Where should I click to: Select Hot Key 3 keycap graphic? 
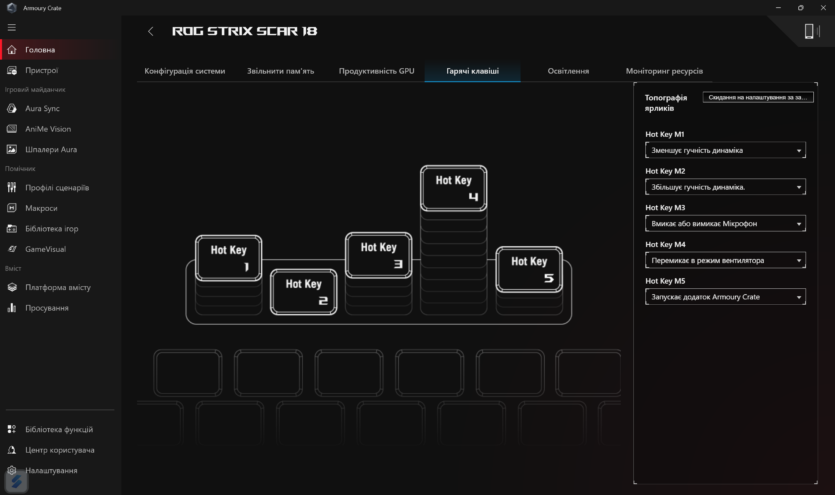(379, 255)
